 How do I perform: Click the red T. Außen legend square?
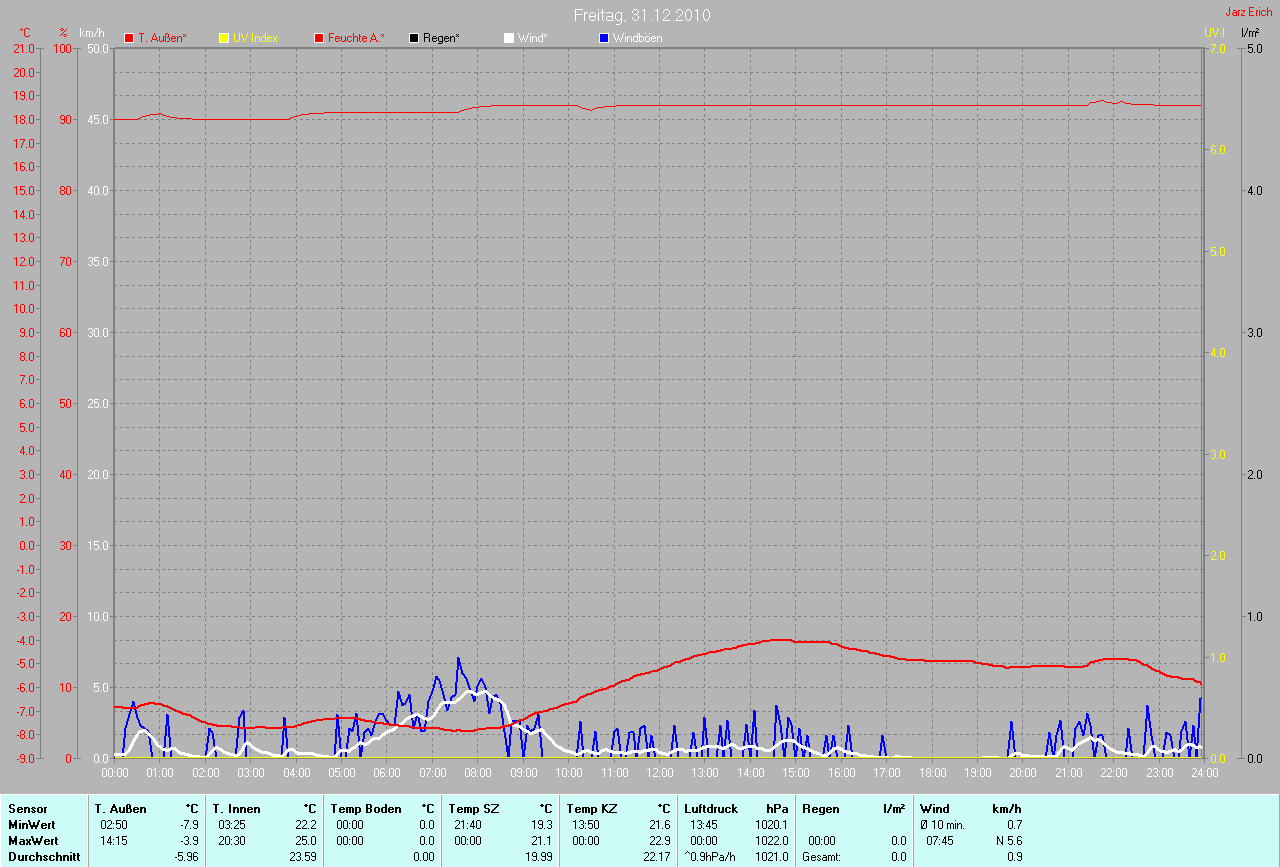129,38
